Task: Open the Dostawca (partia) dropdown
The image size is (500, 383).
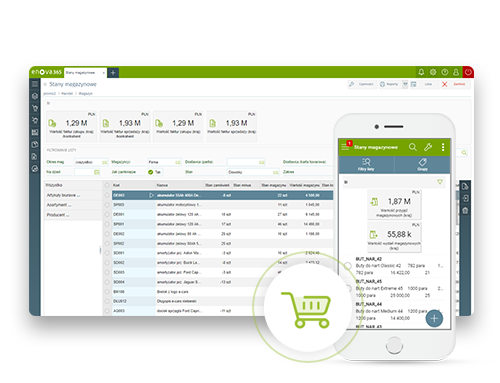Action: tap(246, 162)
